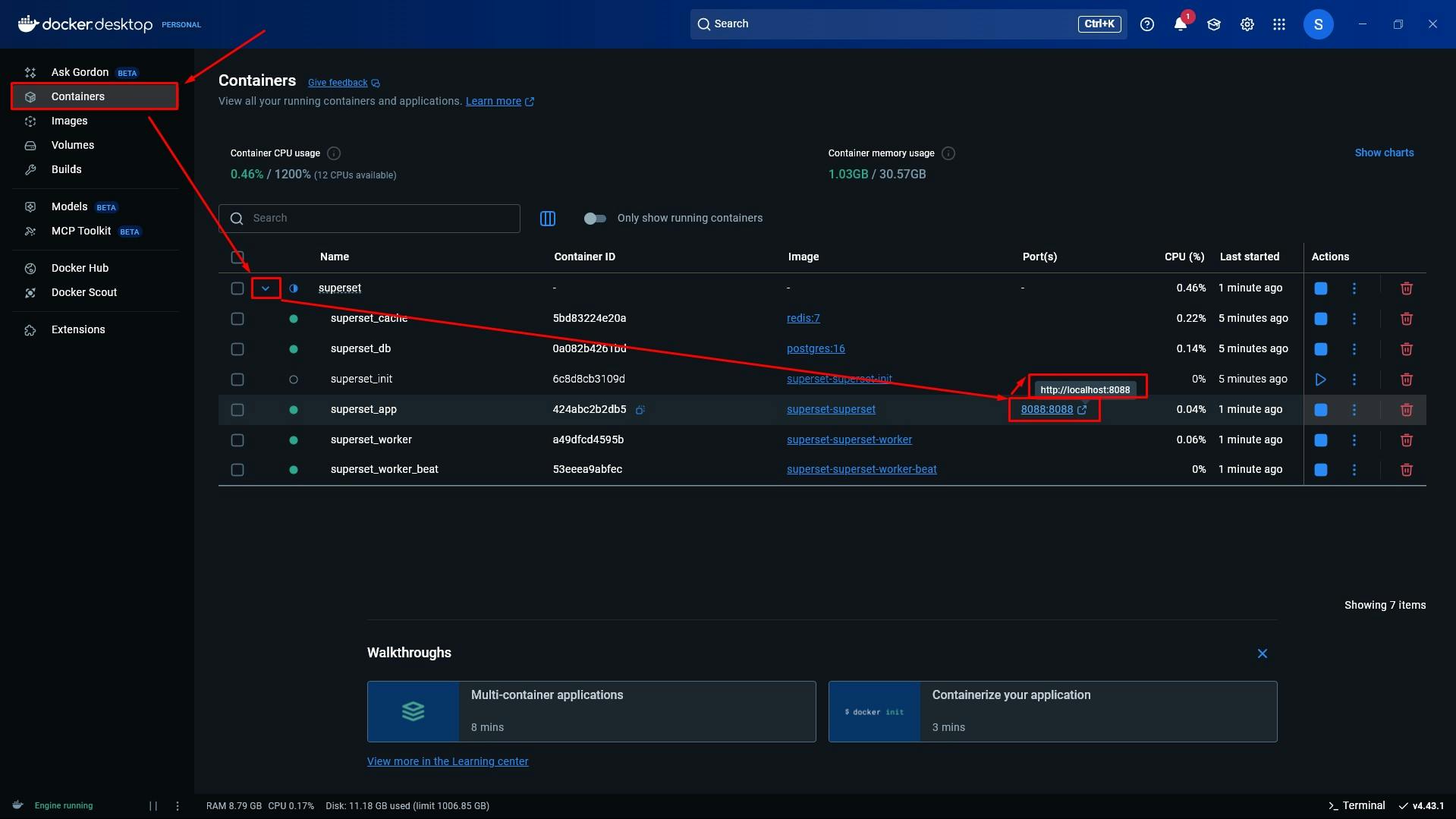1456x819 pixels.
Task: Delete the superset_cache container
Action: point(1407,319)
